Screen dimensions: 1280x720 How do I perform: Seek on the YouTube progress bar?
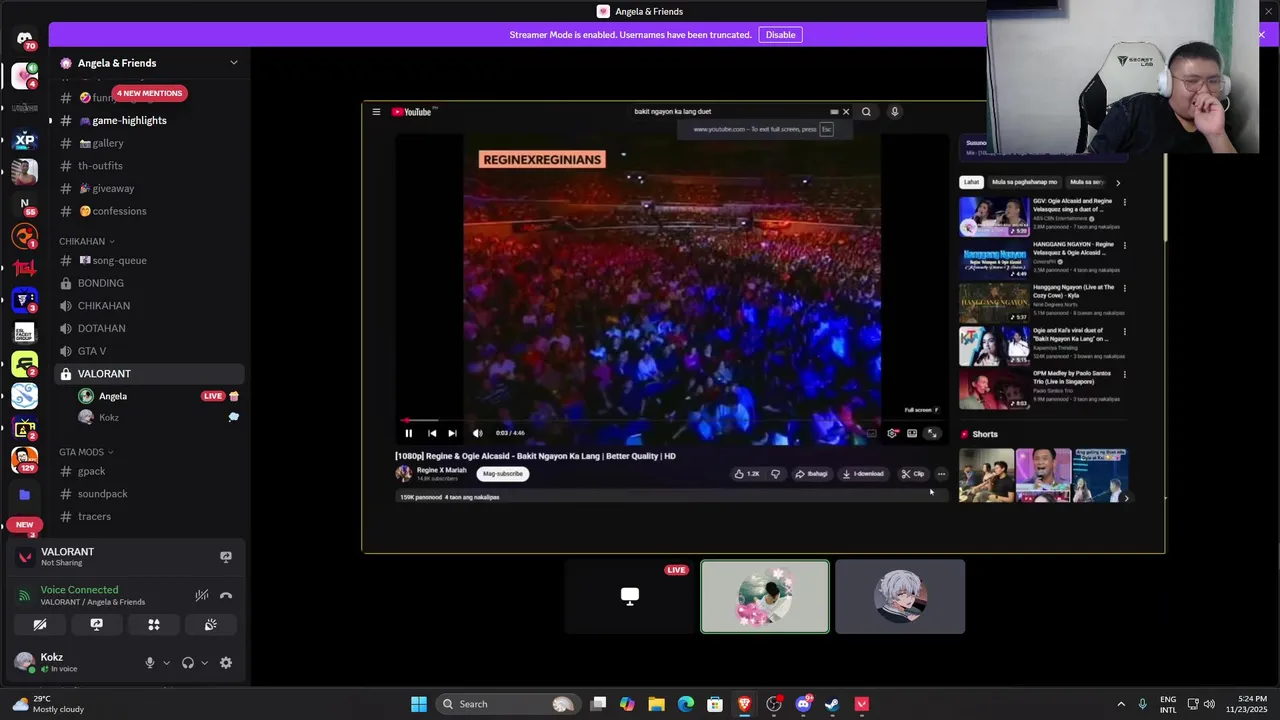point(670,421)
